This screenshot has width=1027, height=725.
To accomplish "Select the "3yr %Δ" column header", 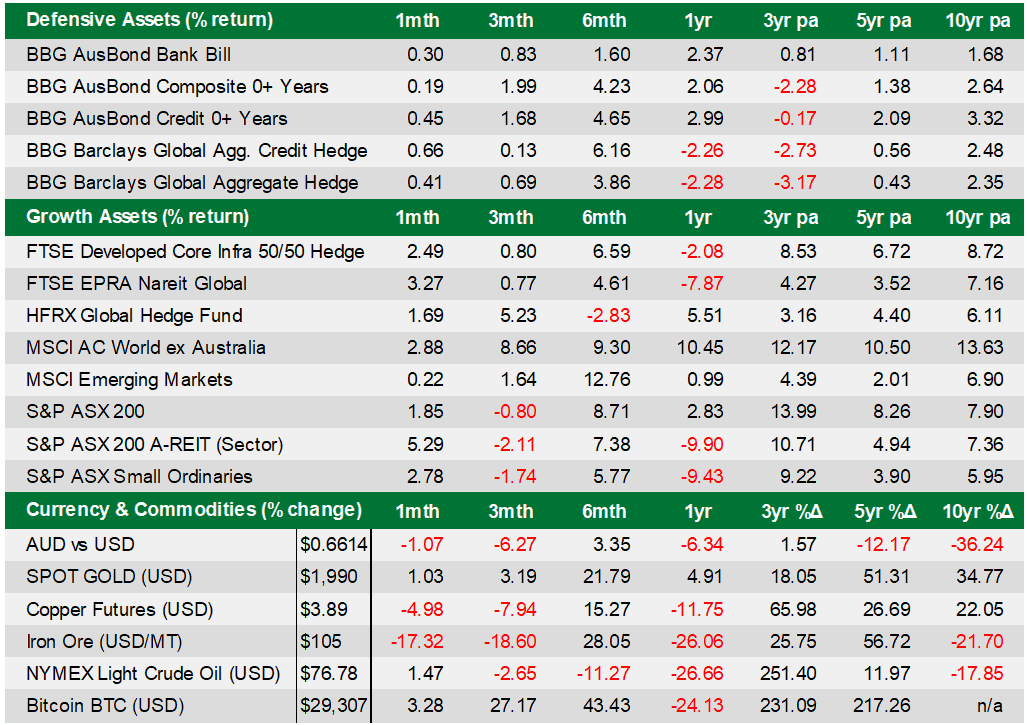I will (x=792, y=511).
